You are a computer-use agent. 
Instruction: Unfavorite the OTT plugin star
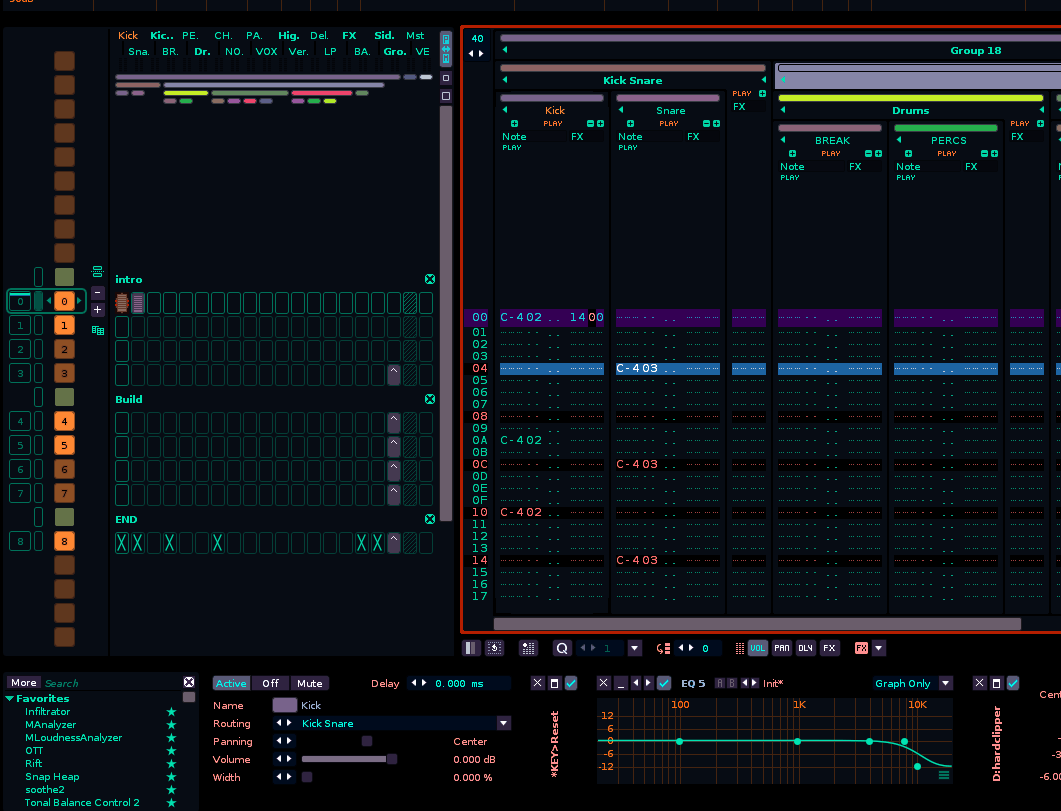(x=171, y=751)
